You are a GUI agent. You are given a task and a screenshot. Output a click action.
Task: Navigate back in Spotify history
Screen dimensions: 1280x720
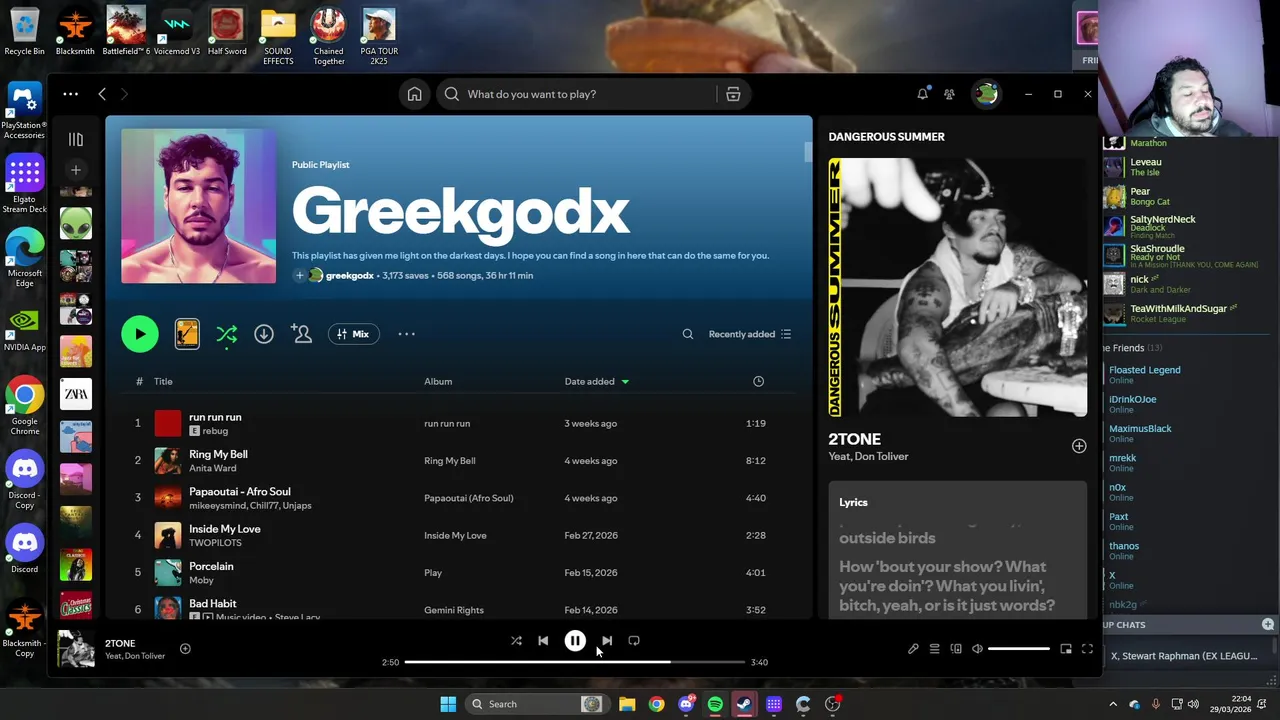tap(102, 94)
